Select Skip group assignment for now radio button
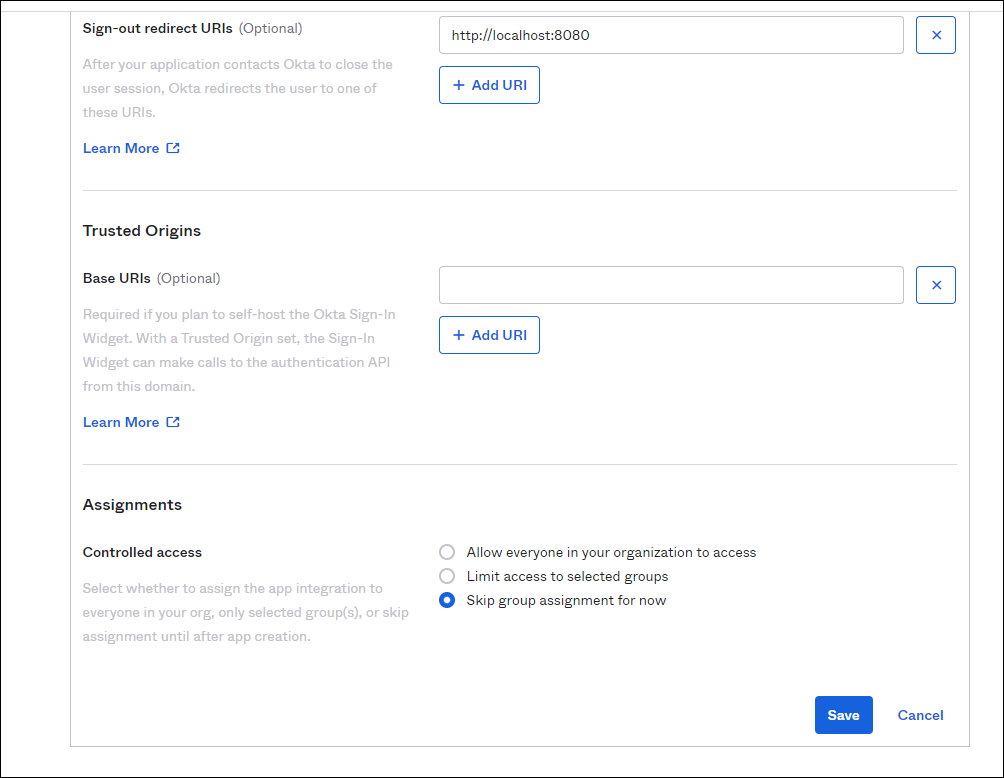Image resolution: width=1004 pixels, height=778 pixels. [447, 600]
